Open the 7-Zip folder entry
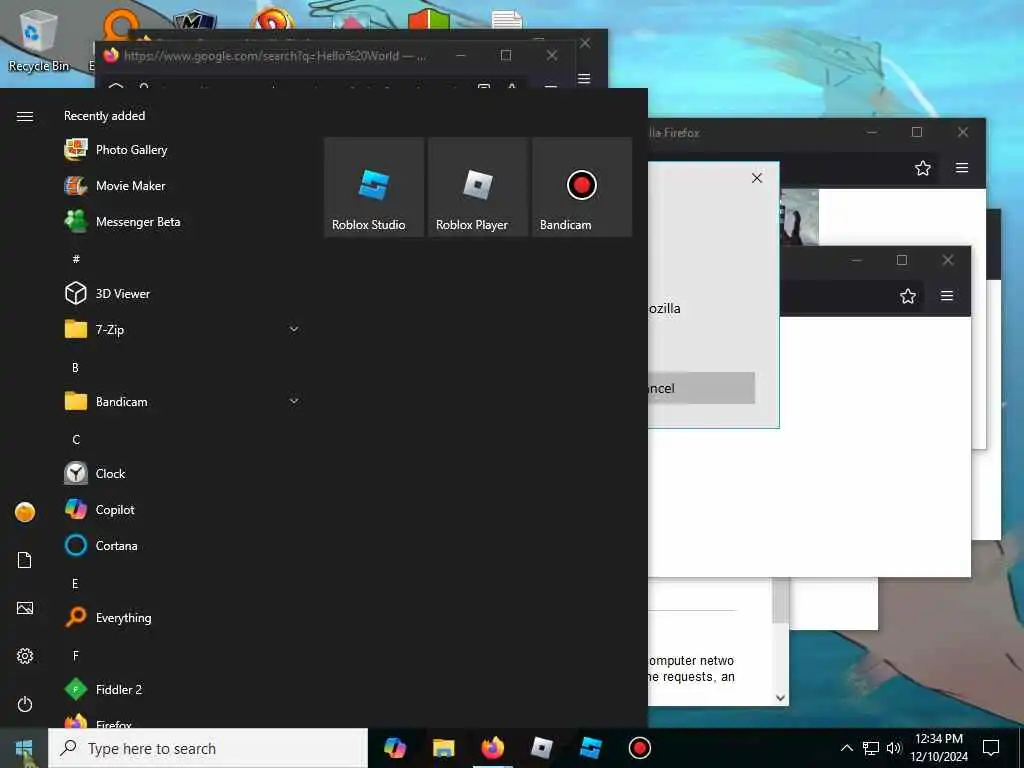 click(181, 329)
